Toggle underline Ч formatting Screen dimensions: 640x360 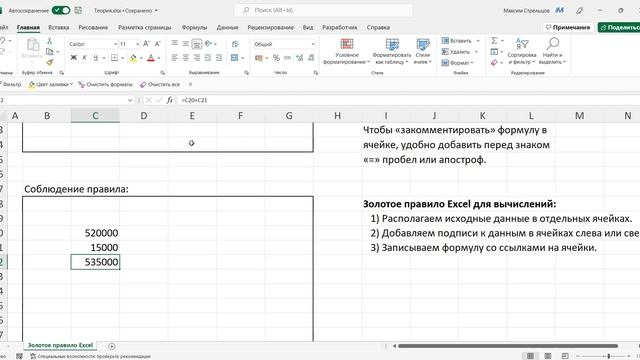click(96, 58)
